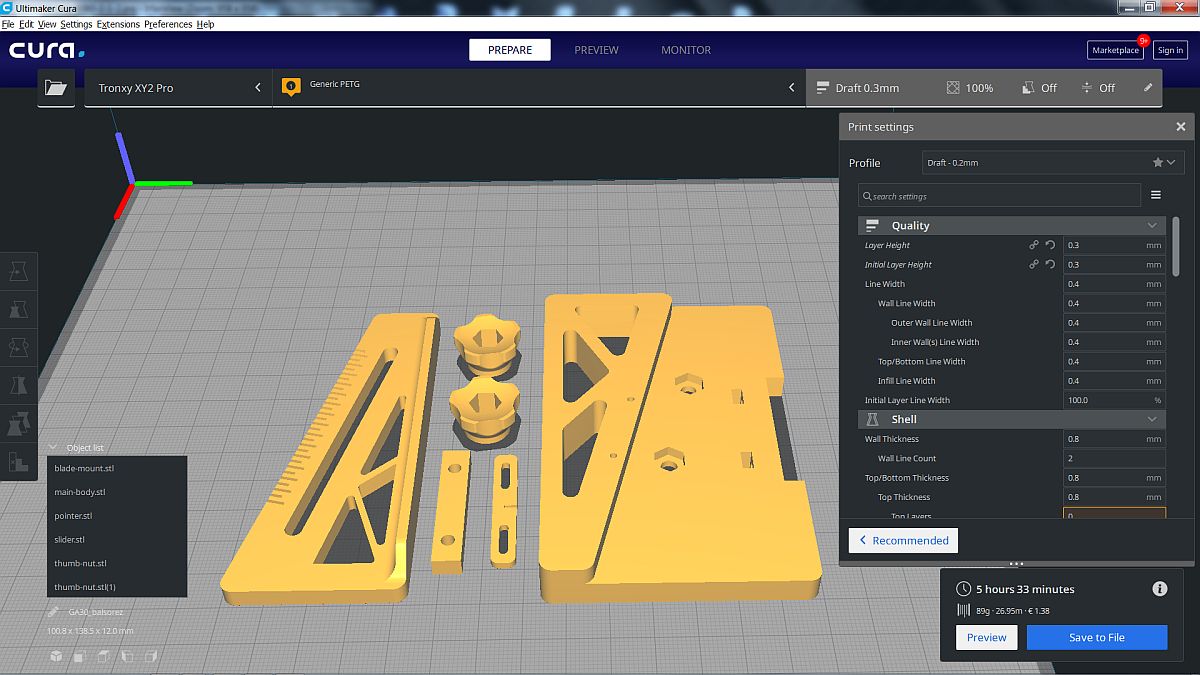
Task: Open the Profile dropdown Draft - 0.2mm
Action: click(x=1052, y=163)
